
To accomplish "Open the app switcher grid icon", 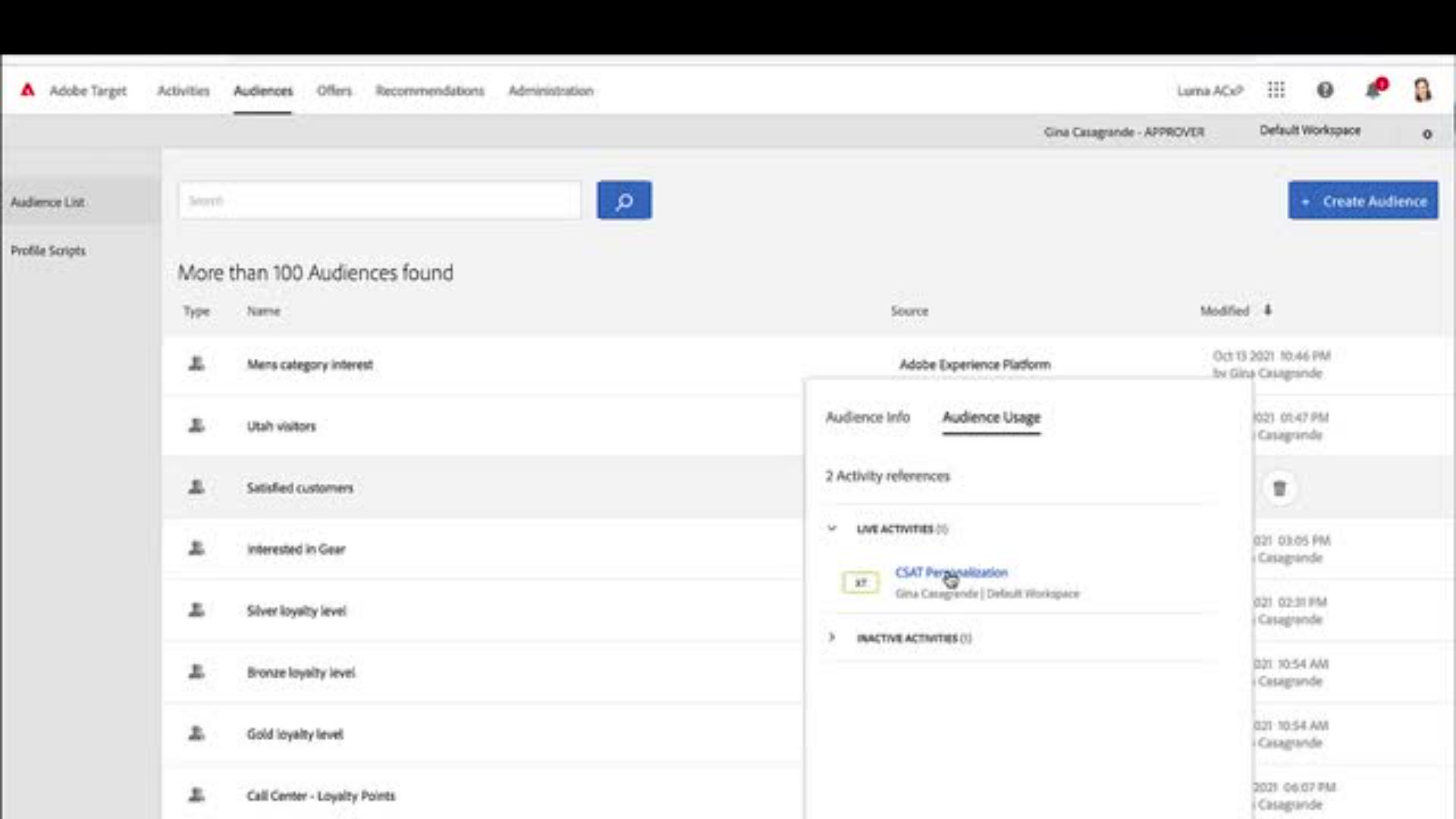I will tap(1276, 90).
